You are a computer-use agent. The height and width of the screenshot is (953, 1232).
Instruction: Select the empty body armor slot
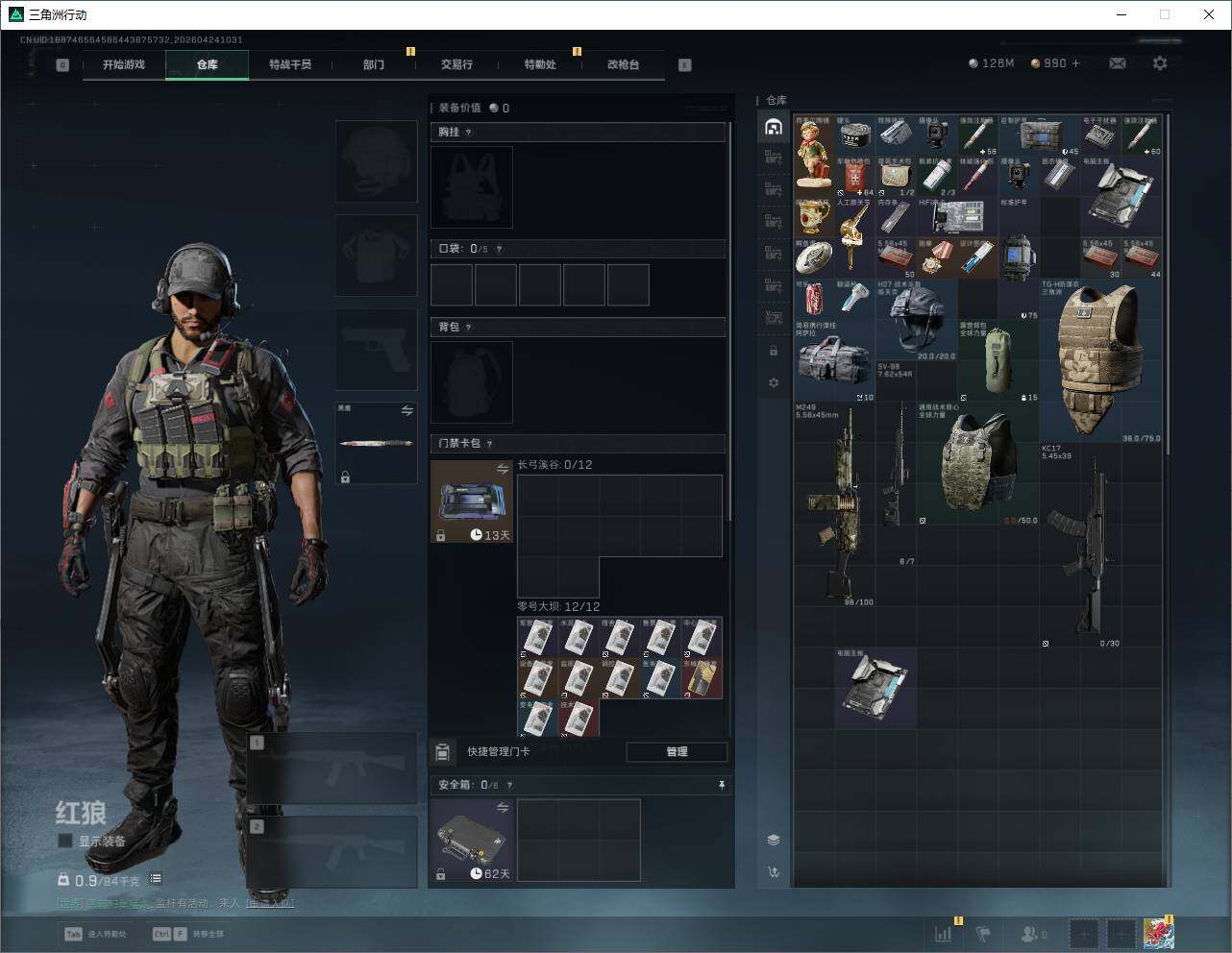point(377,256)
